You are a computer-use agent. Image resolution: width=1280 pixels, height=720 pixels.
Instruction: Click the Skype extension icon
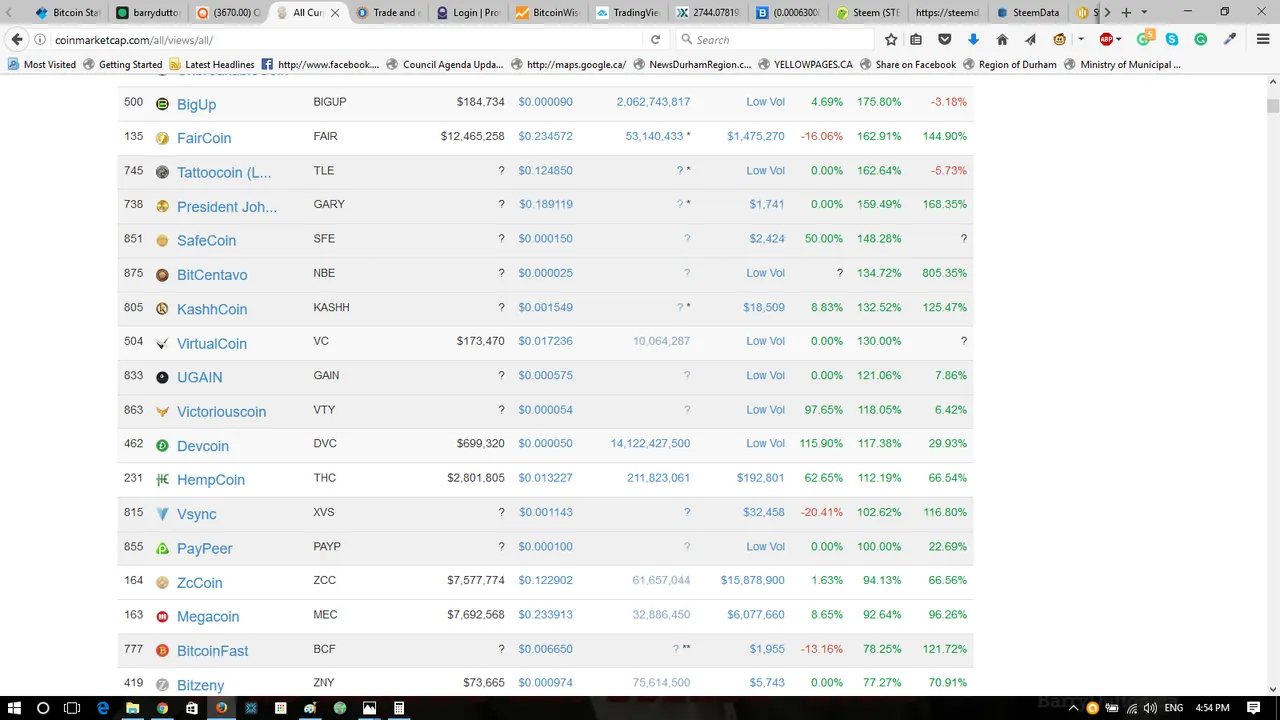pyautogui.click(x=1172, y=40)
